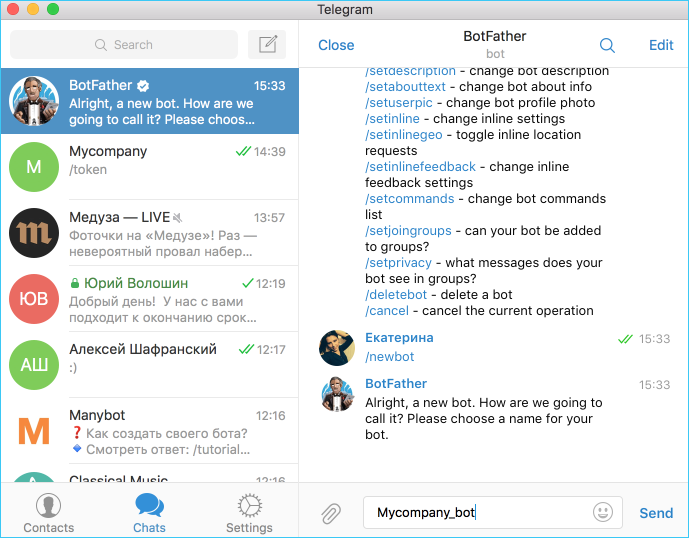Click the double checkmark on Екатерина's message

(x=625, y=339)
